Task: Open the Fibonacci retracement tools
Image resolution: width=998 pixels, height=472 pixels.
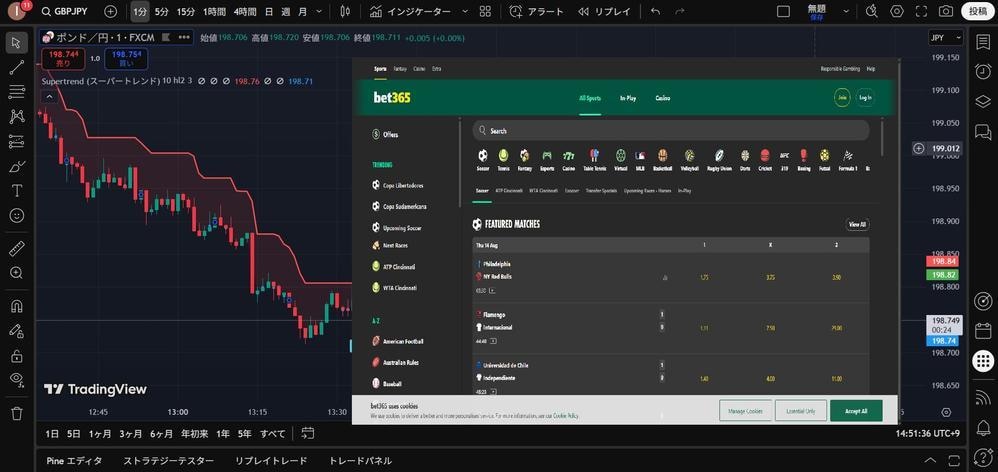Action: (x=17, y=92)
